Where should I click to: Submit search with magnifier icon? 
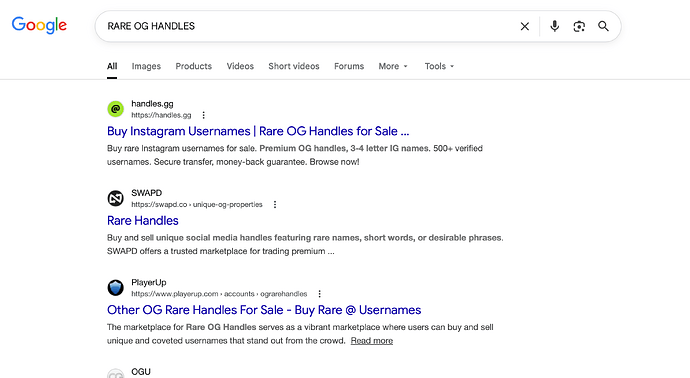pyautogui.click(x=603, y=26)
